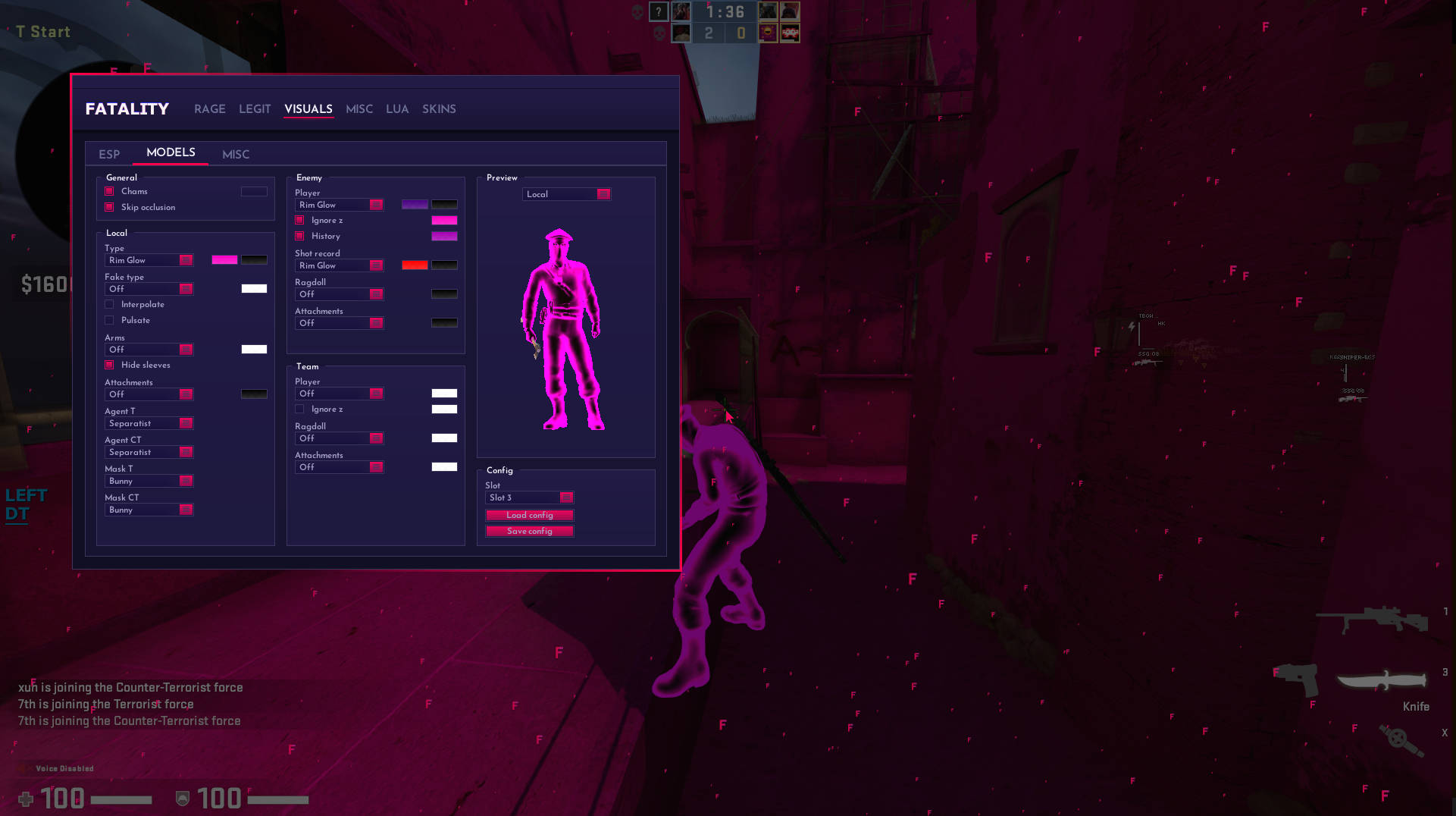Click the round timer 1:36
Screen dimensions: 1456x816
[x=725, y=12]
